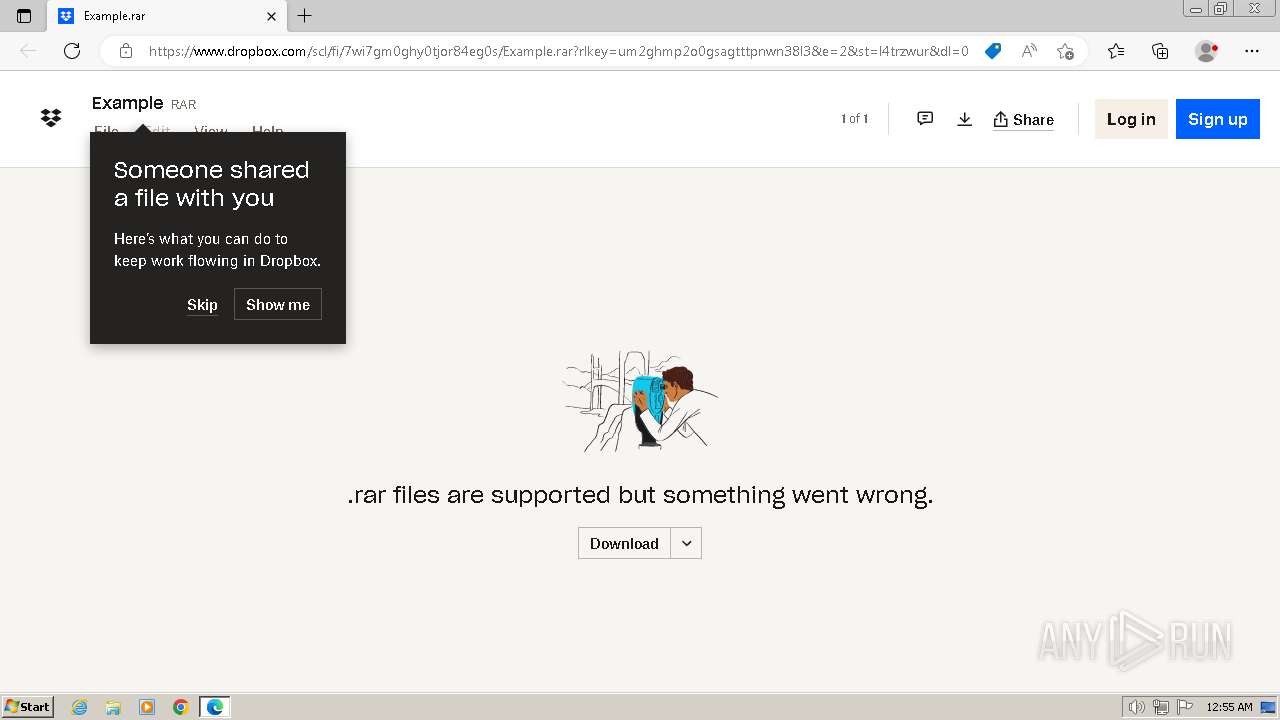The image size is (1280, 720).
Task: Switch to Edge in taskbar
Action: (x=215, y=707)
